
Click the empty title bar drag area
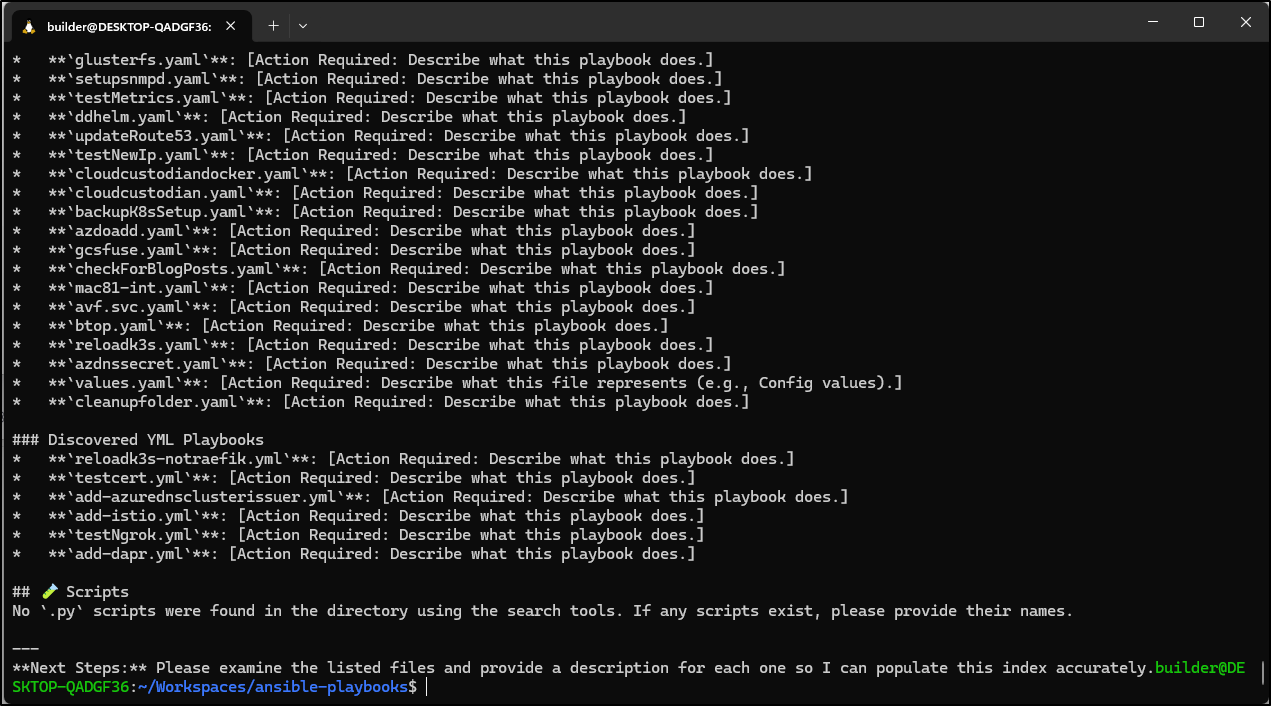pyautogui.click(x=700, y=22)
